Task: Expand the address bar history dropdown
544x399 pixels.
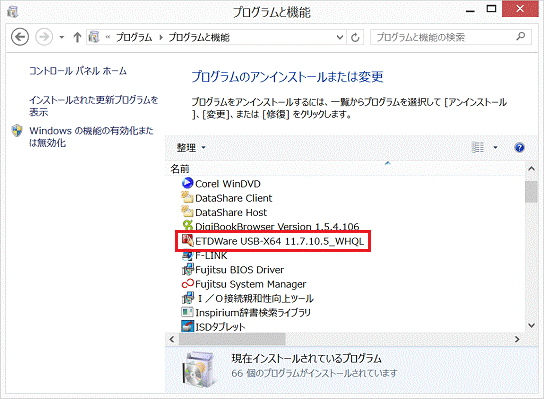Action: coord(340,37)
